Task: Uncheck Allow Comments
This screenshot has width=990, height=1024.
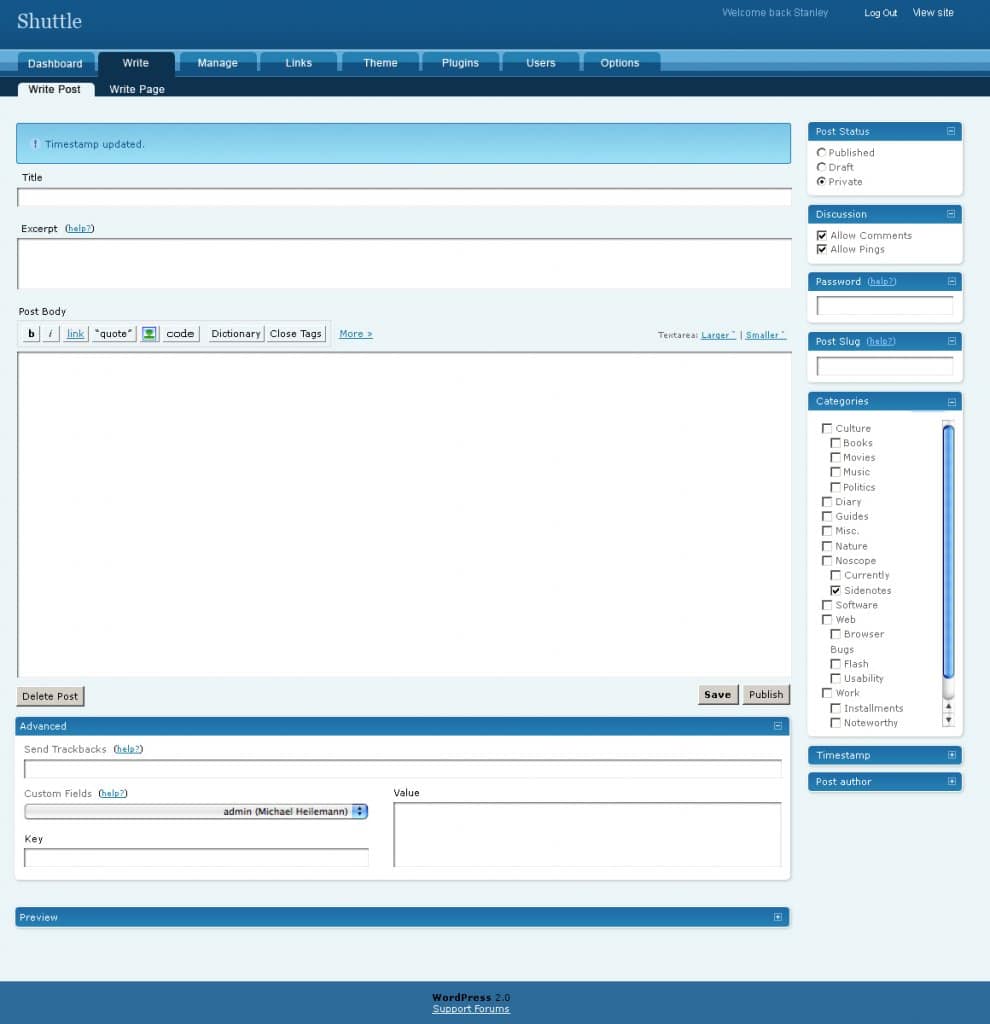Action: click(x=822, y=235)
